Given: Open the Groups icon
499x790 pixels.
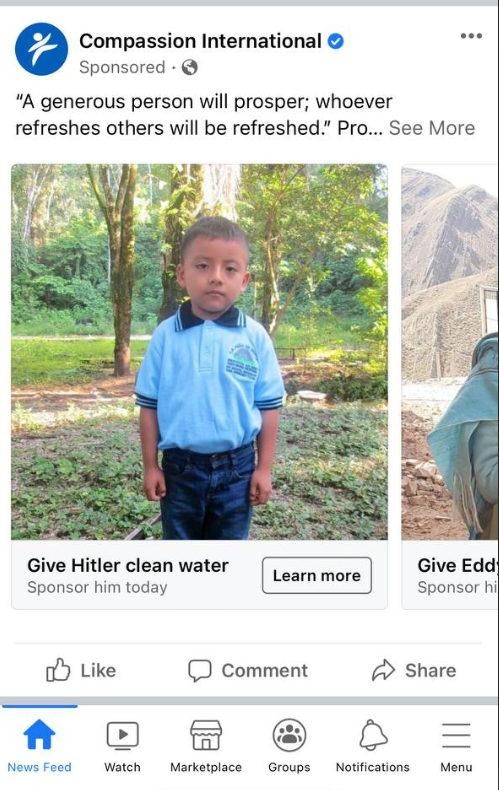Looking at the screenshot, I should point(289,735).
